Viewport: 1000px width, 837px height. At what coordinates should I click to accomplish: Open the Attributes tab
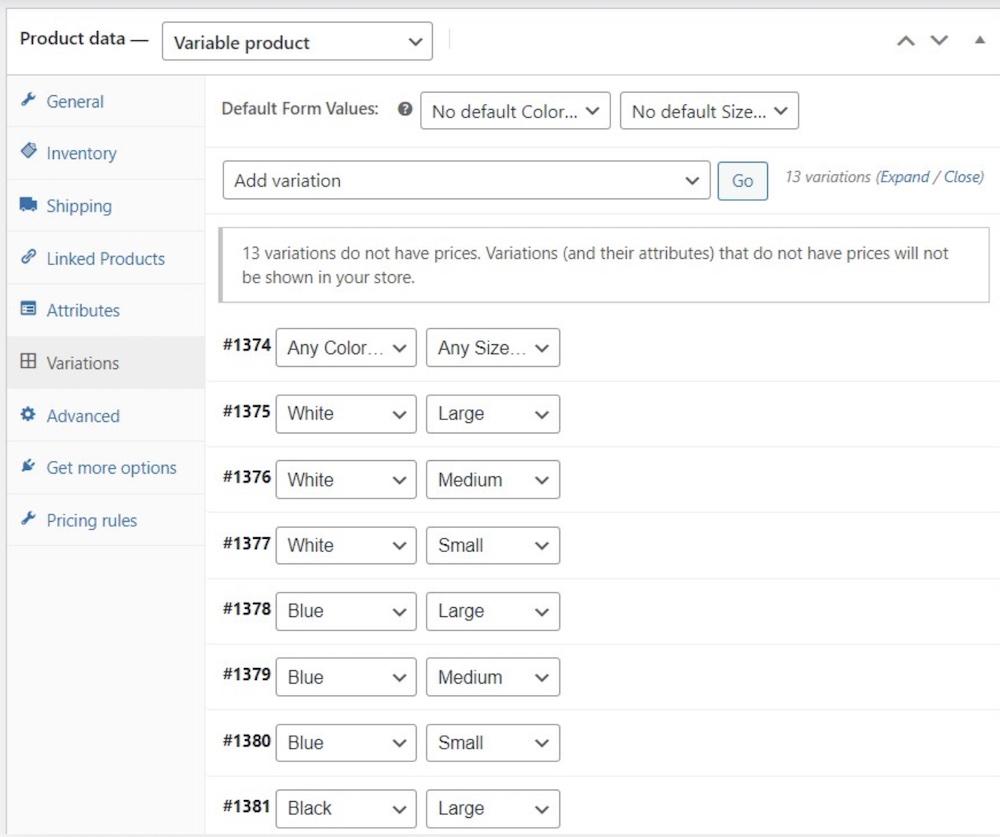click(106, 310)
